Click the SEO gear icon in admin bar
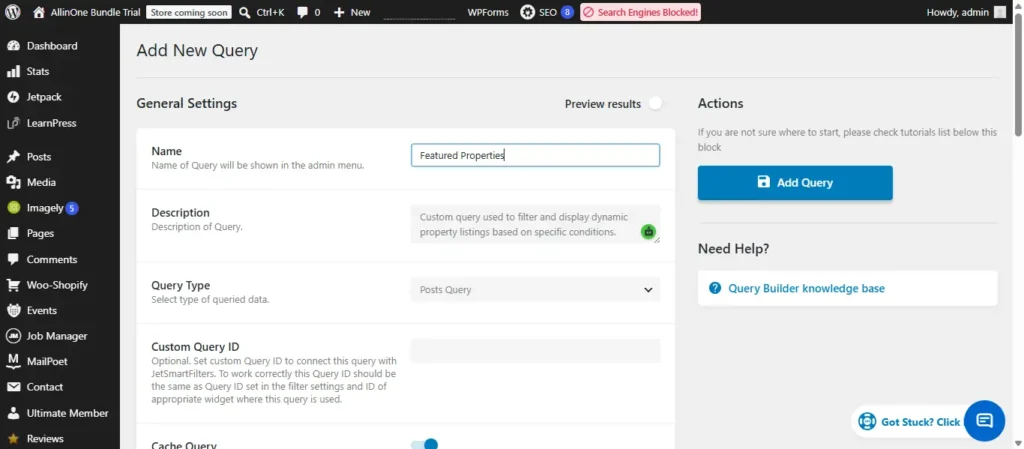The width and height of the screenshot is (1024, 449). tap(527, 12)
